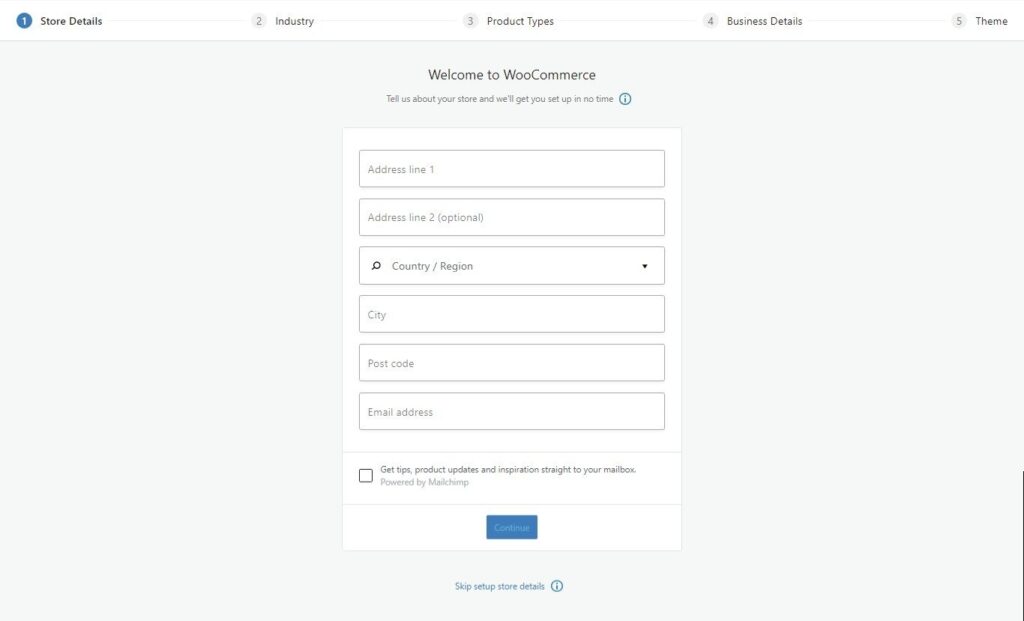Select the Theme step label

click(x=991, y=21)
